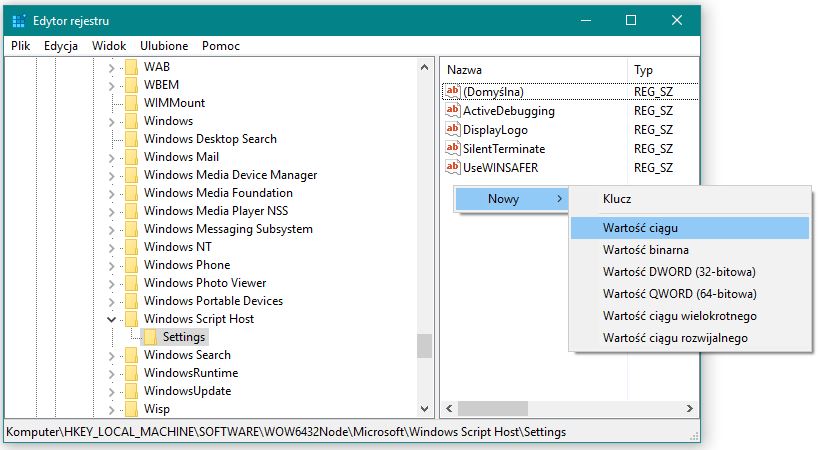Click the WIMMount folder icon
Viewport: 818px width, 450px height.
pos(131,103)
